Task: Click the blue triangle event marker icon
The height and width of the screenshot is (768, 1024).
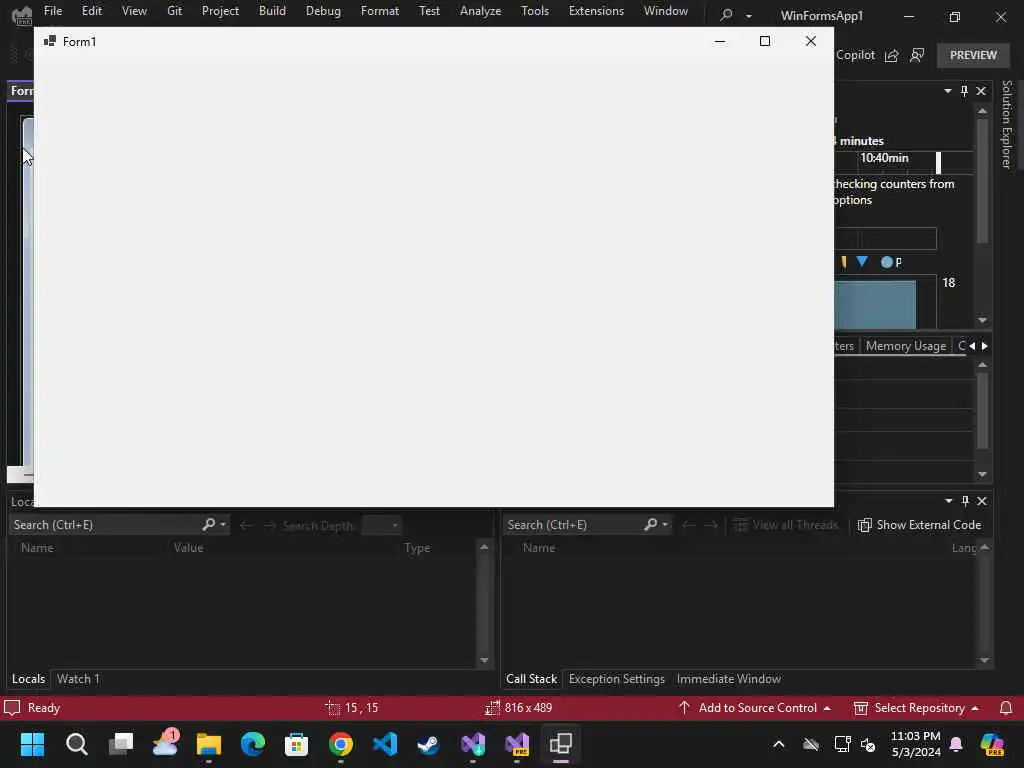Action: pyautogui.click(x=862, y=261)
